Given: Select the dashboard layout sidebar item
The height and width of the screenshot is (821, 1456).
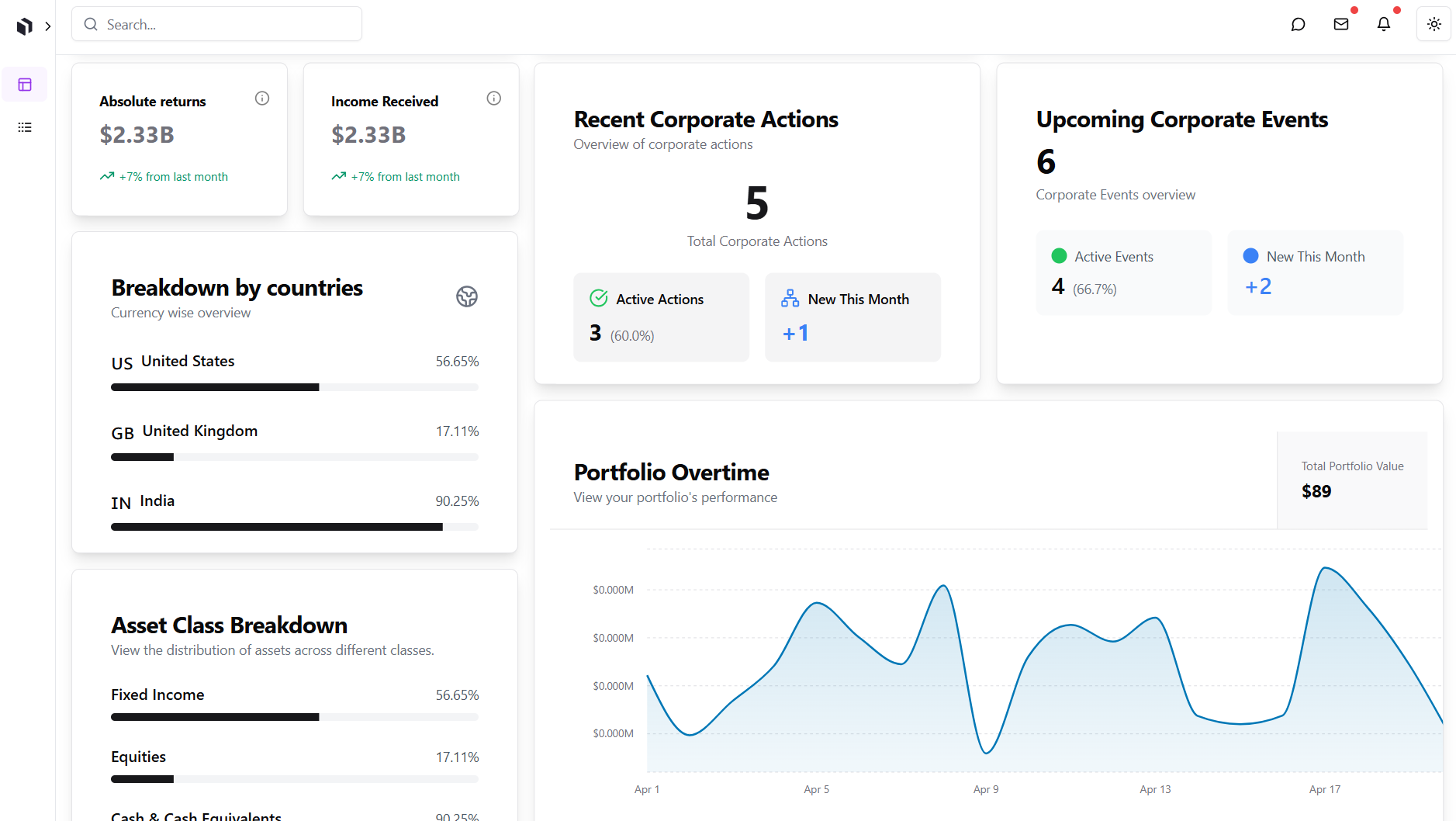Looking at the screenshot, I should point(25,85).
